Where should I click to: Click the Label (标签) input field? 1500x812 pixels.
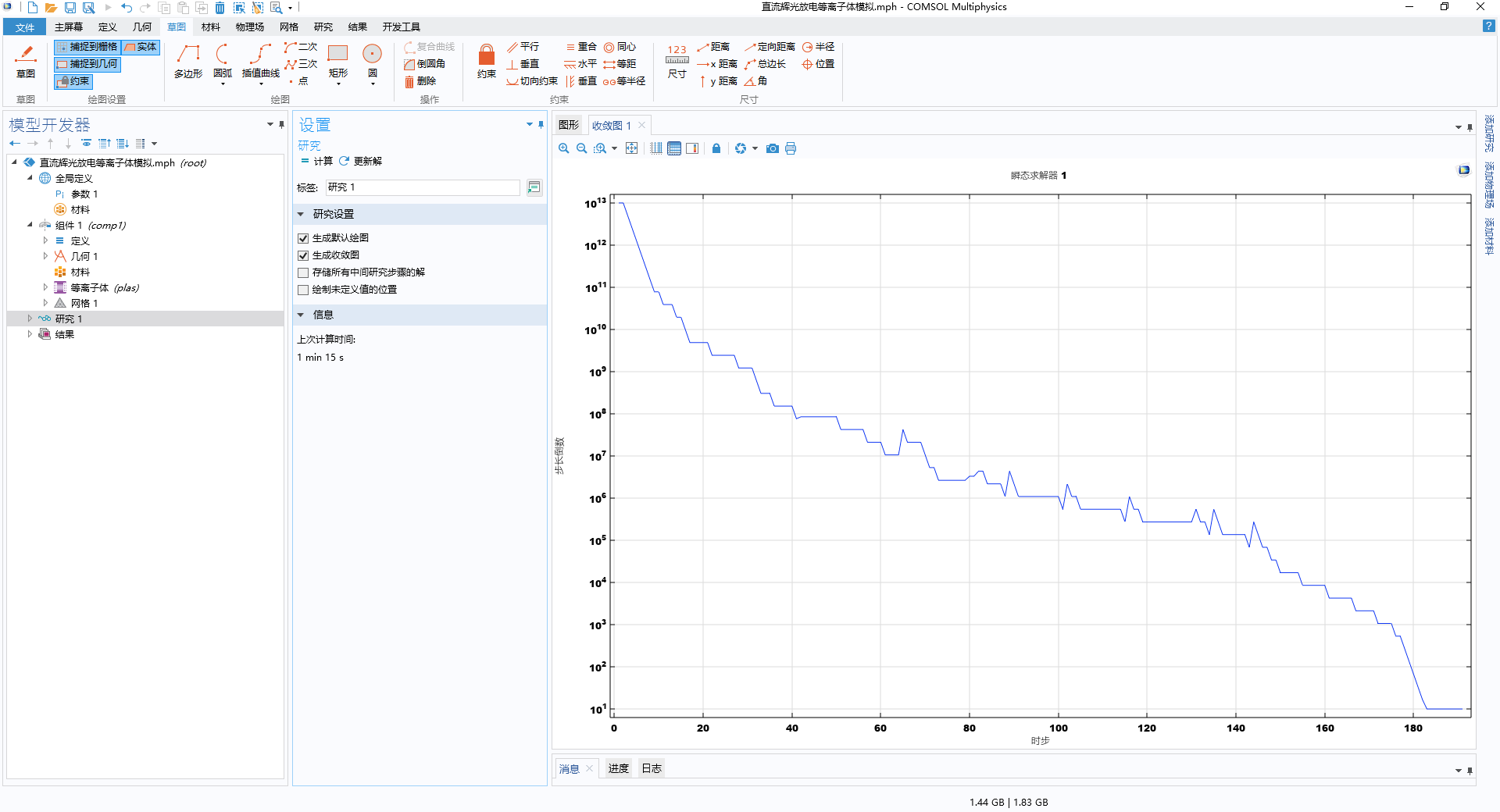point(423,187)
